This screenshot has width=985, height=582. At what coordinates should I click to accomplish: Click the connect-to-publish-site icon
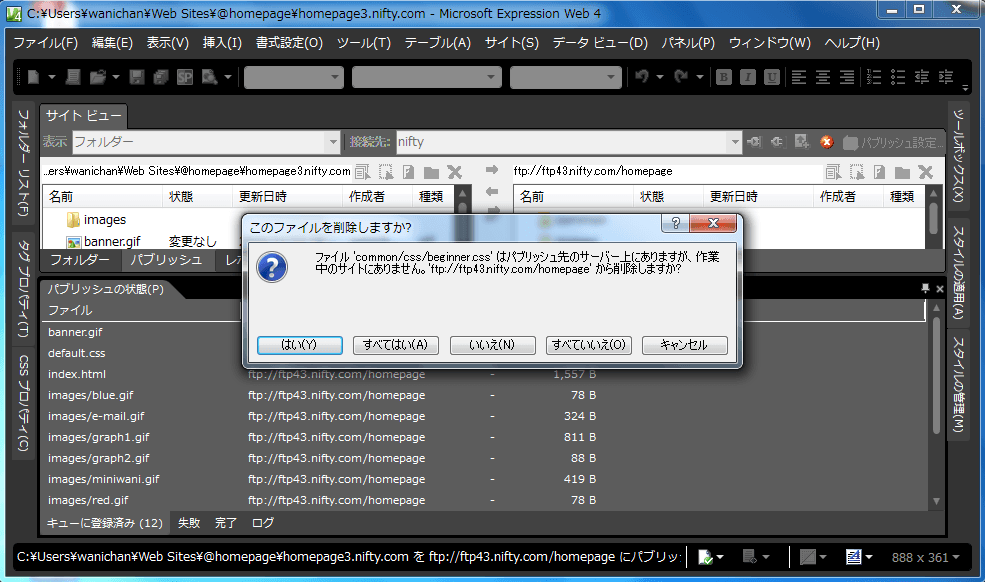[x=754, y=142]
